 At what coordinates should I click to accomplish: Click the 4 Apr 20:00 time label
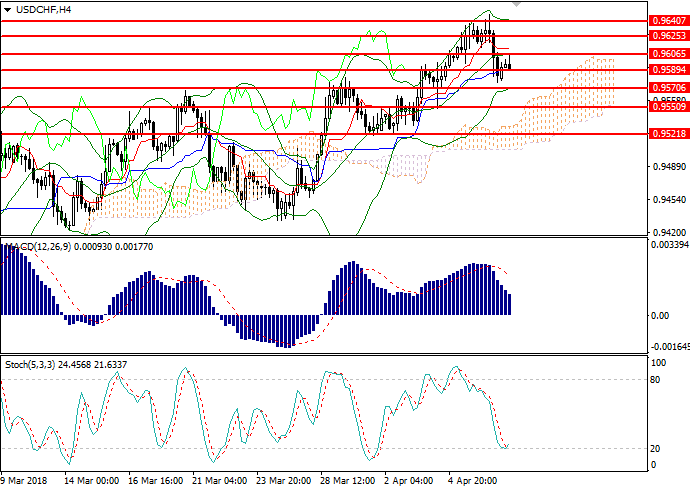click(x=472, y=479)
